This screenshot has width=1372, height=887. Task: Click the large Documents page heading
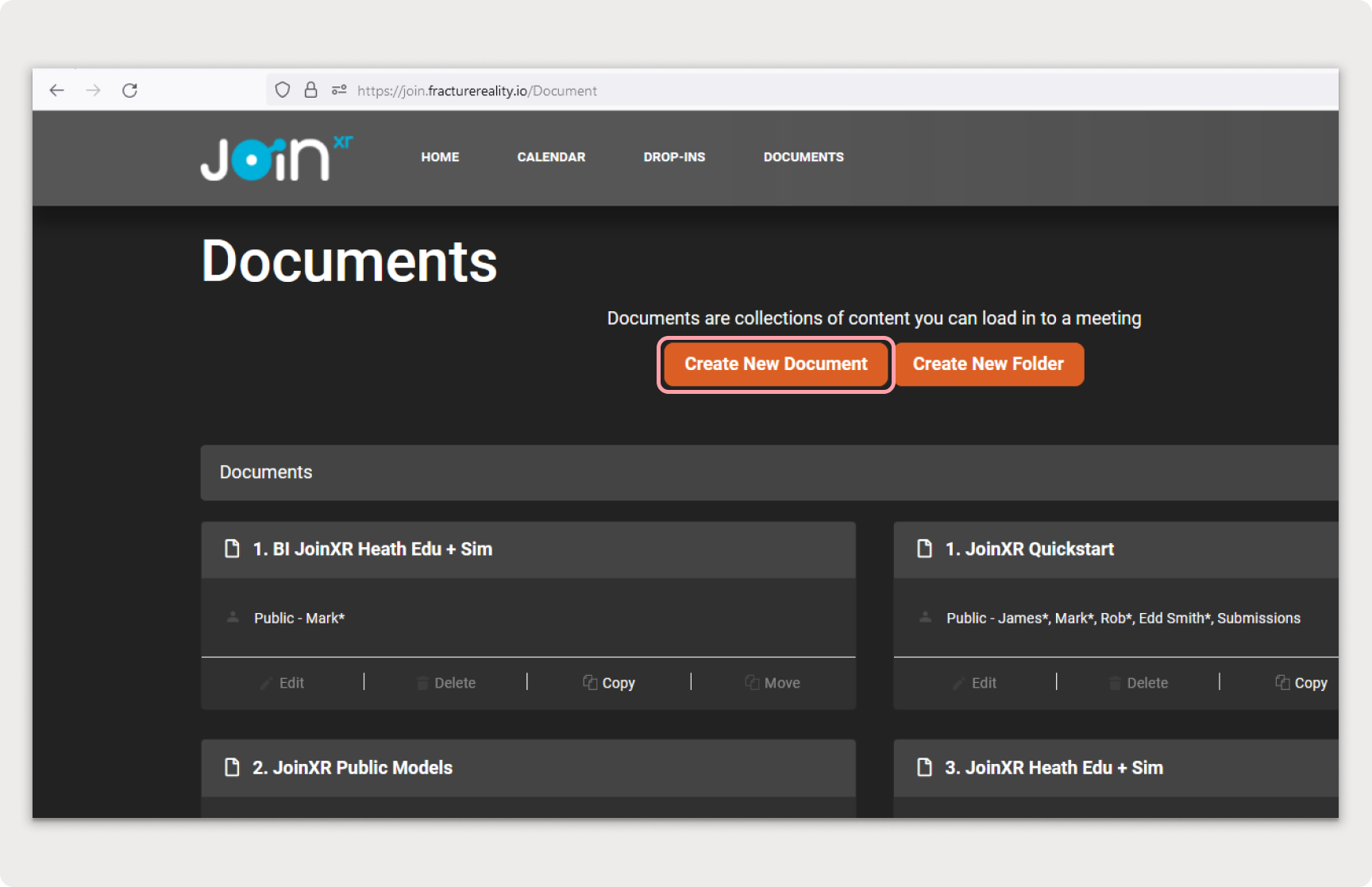349,261
